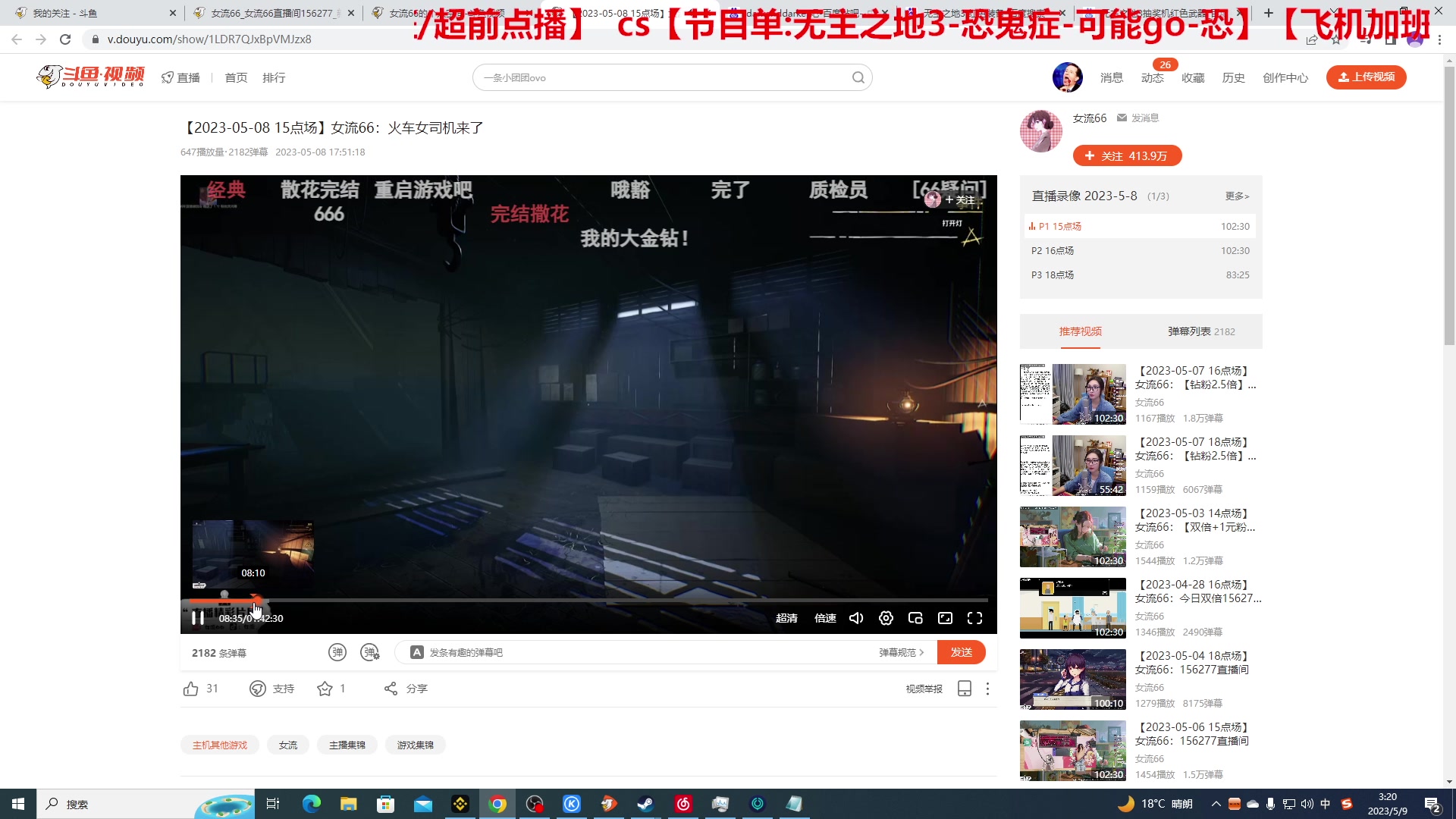Go to 首页 home page
1456x819 pixels.
pos(236,77)
